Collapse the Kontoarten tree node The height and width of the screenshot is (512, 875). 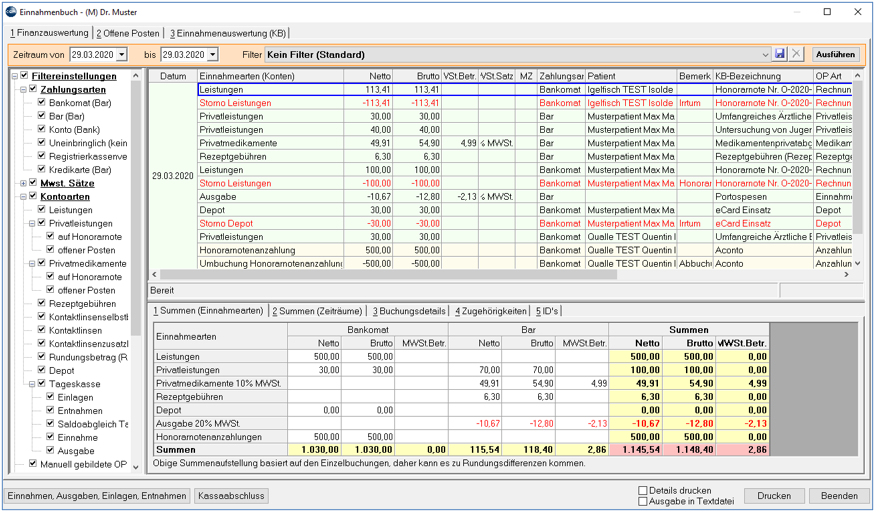pyautogui.click(x=23, y=196)
